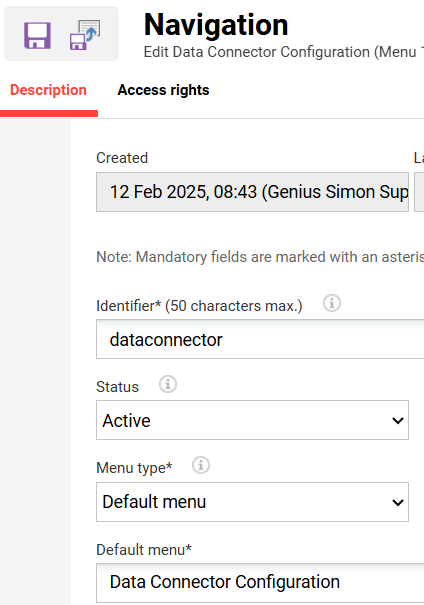Click the info icon next to Menu type
The image size is (424, 605).
coord(201,465)
